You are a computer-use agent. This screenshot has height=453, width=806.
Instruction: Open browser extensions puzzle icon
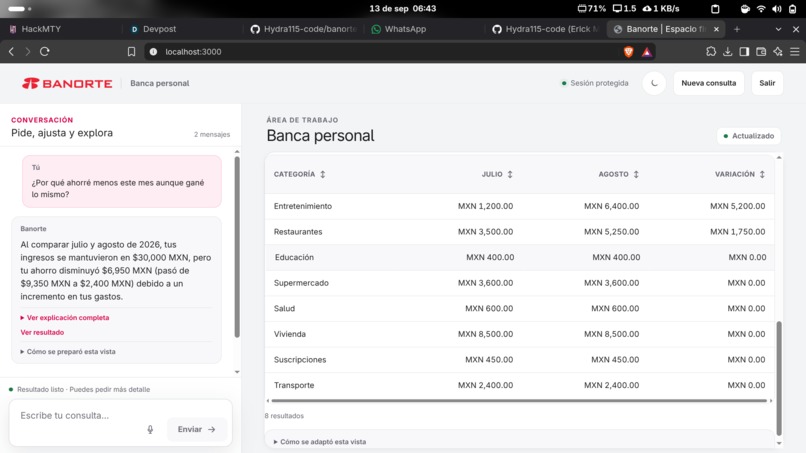pos(711,51)
